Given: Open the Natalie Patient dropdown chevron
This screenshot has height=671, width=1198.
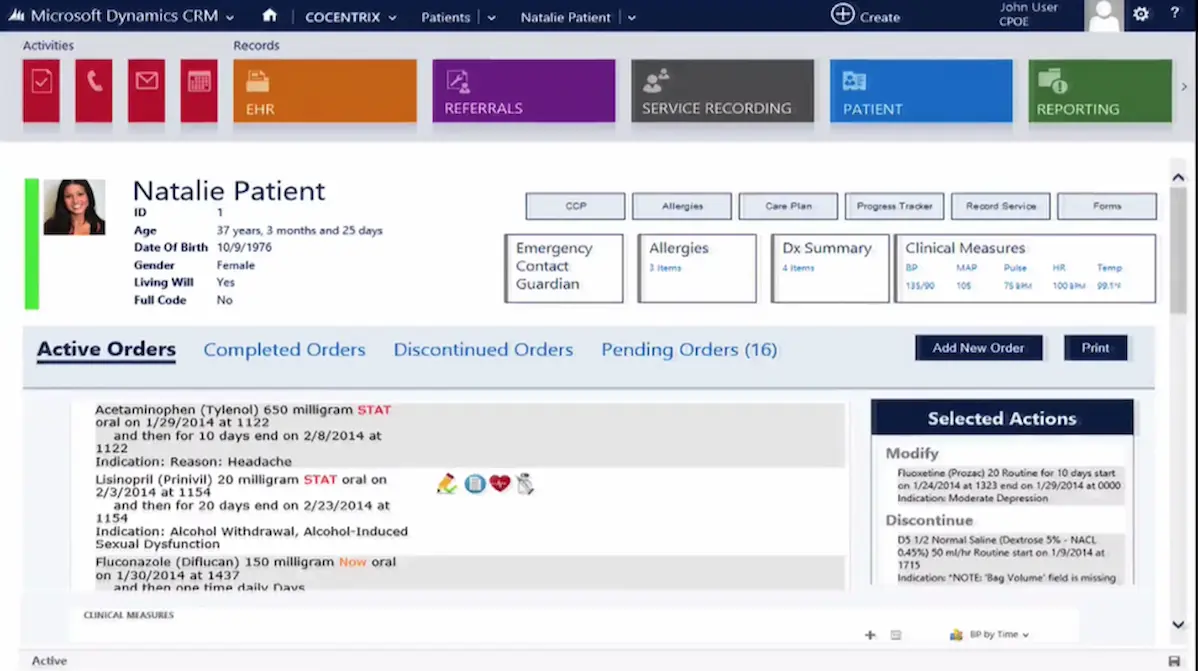Looking at the screenshot, I should (x=634, y=16).
